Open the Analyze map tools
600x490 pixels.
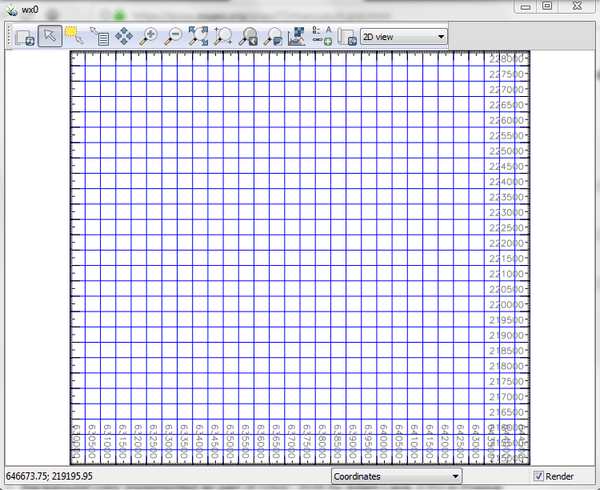[x=297, y=37]
